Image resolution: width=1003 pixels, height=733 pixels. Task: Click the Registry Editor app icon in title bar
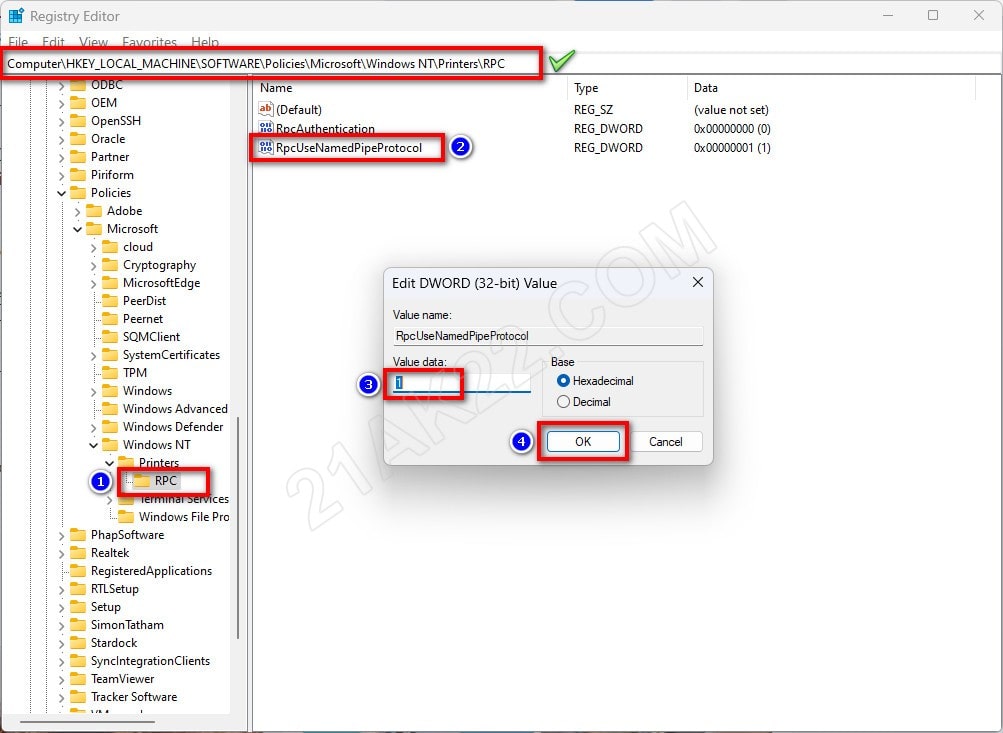click(16, 16)
